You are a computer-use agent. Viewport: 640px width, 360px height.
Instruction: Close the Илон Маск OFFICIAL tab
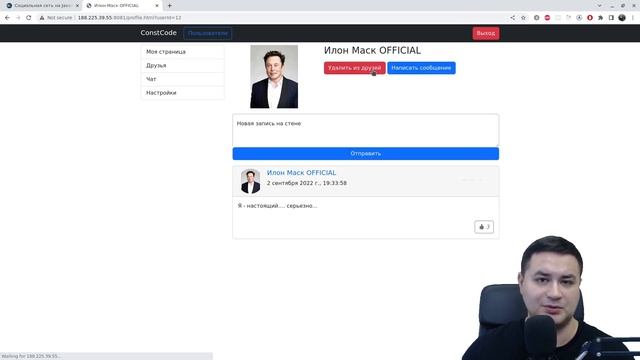[x=157, y=6]
